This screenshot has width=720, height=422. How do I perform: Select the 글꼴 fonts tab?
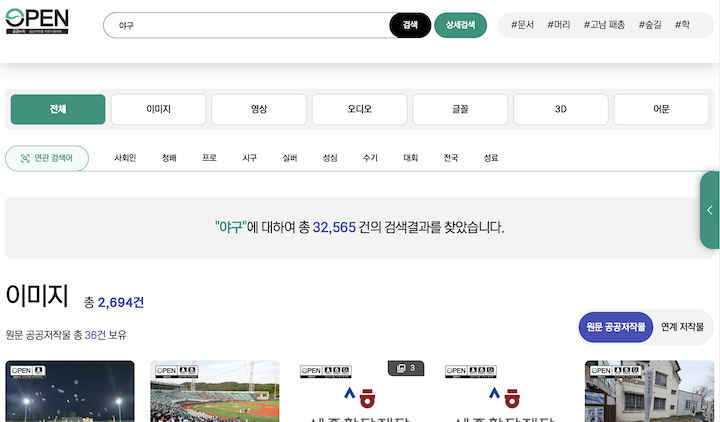pos(460,110)
